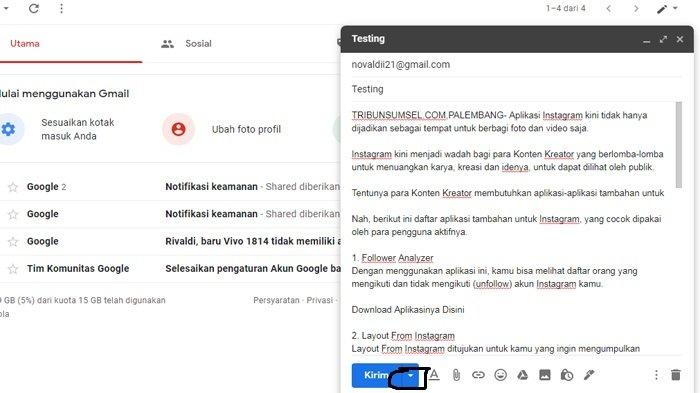The height and width of the screenshot is (393, 700).
Task: Open Ubah foto profil
Action: 246,130
